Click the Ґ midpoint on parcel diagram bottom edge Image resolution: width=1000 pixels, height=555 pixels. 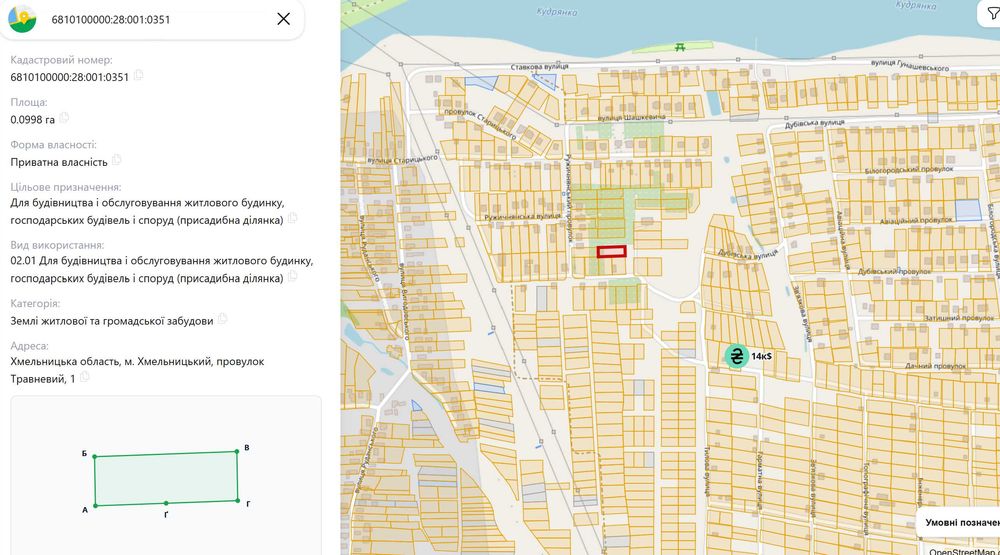(x=166, y=503)
